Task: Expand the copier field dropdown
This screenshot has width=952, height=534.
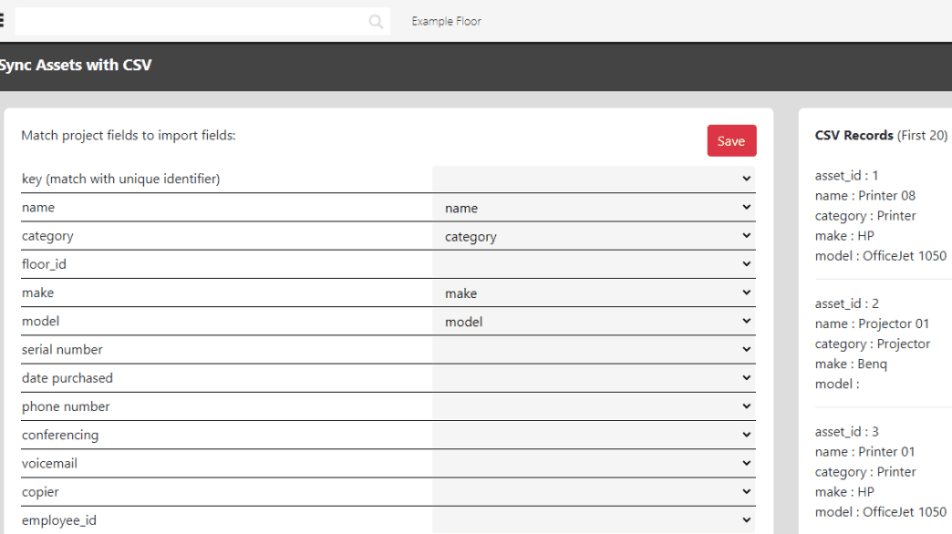Action: tap(594, 493)
